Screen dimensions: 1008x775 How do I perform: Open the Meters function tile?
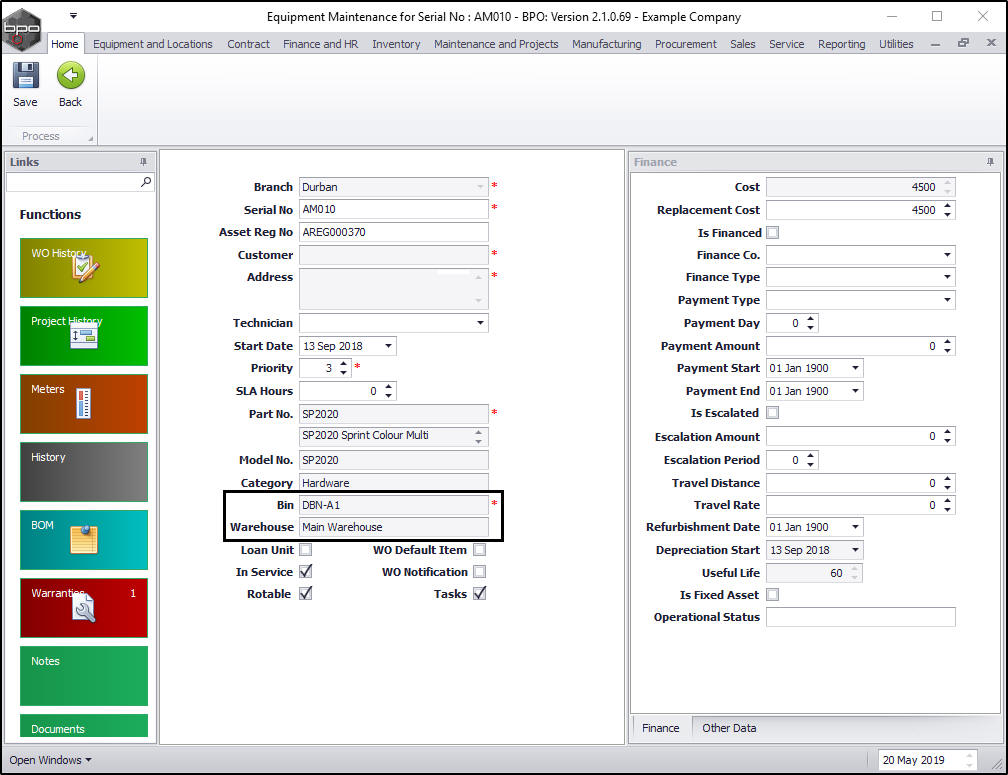coord(84,404)
